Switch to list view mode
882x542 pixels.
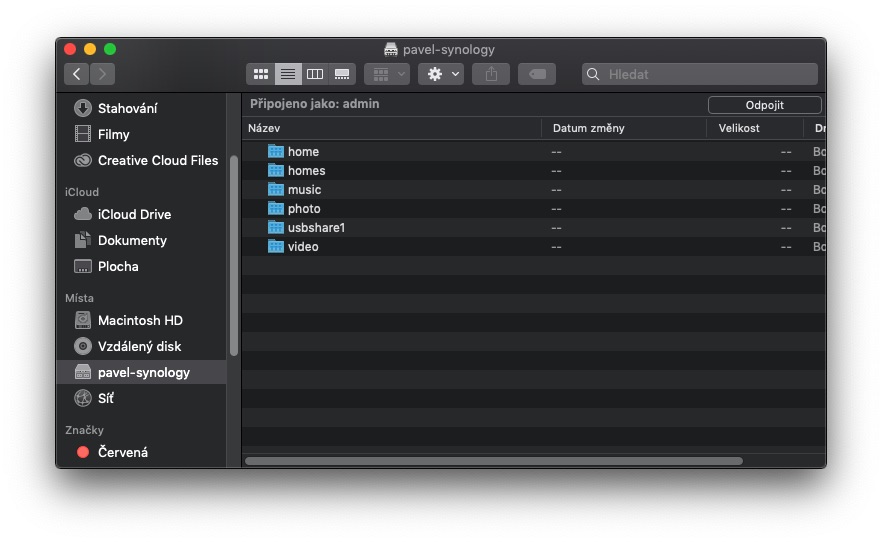click(288, 74)
